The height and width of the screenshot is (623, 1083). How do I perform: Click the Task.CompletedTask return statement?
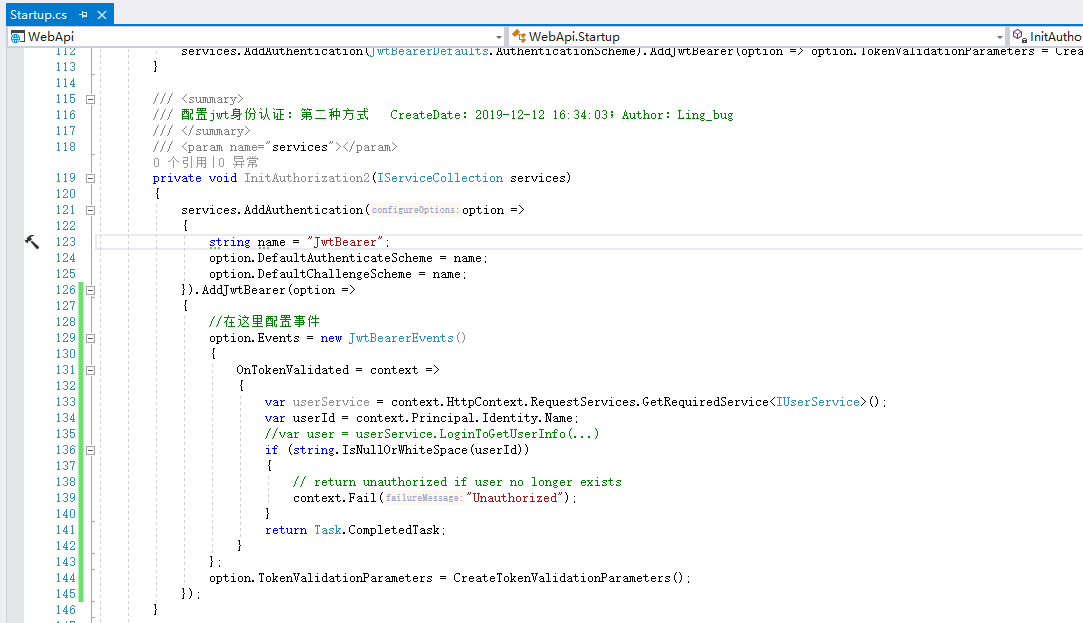(x=355, y=530)
